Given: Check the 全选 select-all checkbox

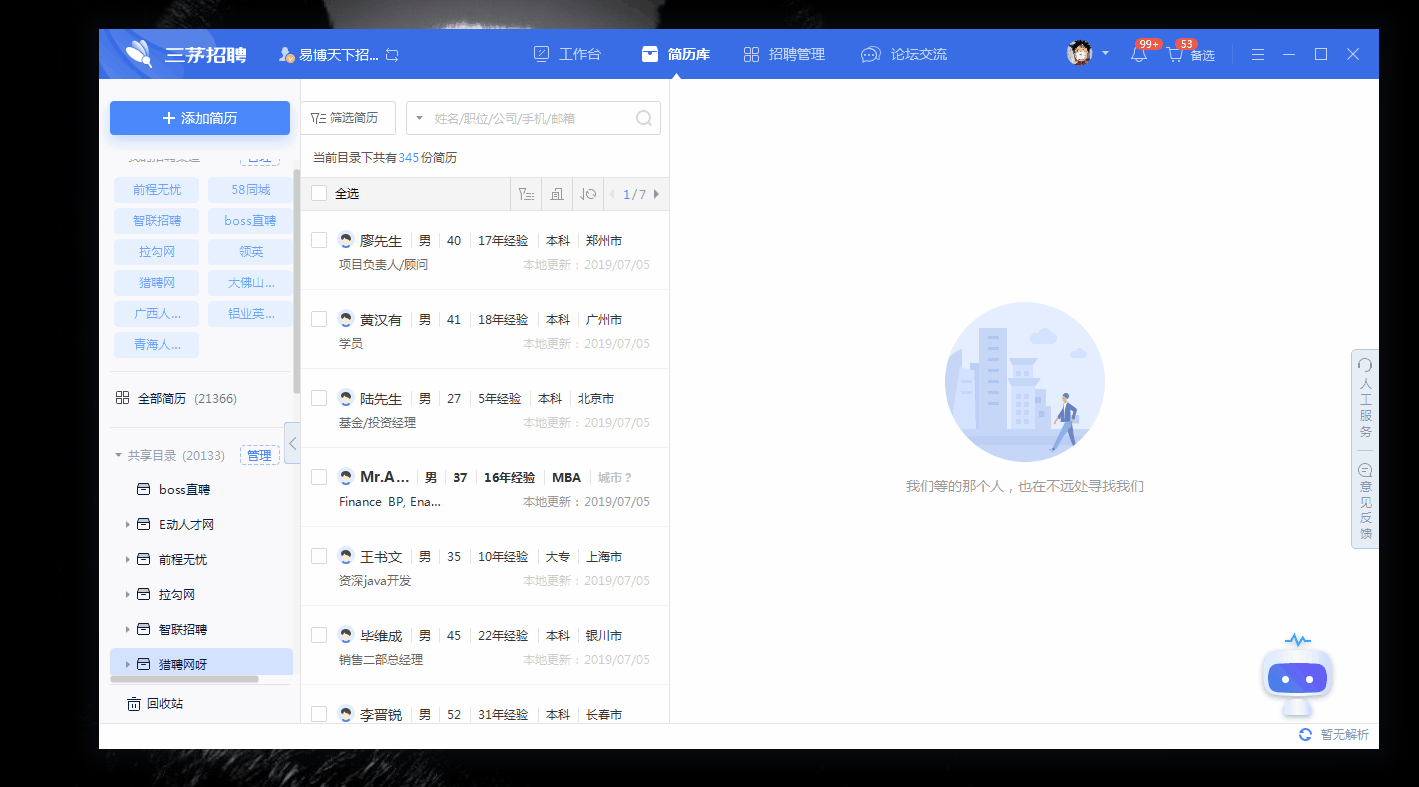Looking at the screenshot, I should pos(319,194).
